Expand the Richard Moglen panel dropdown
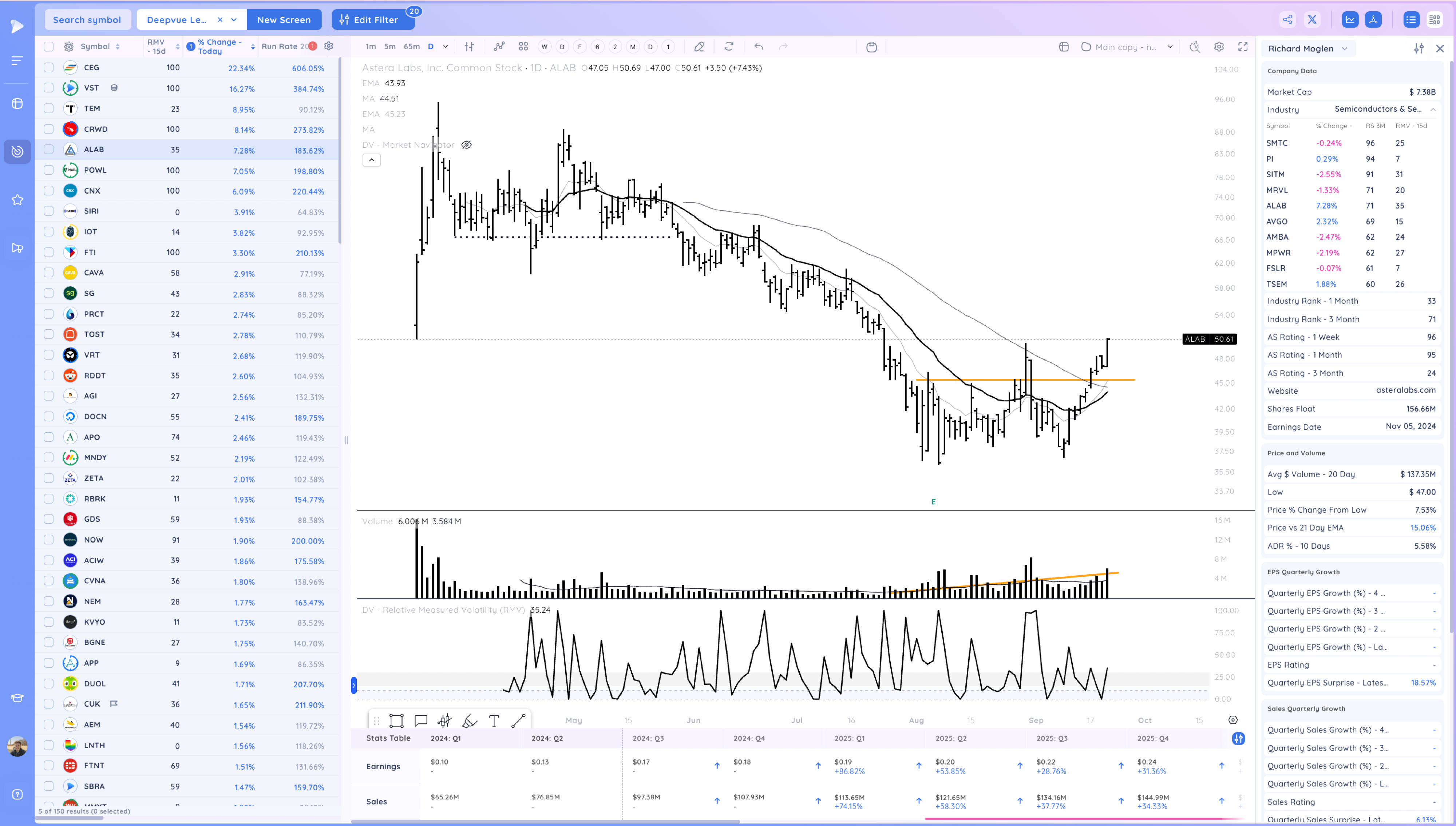This screenshot has width=1456, height=826. [1344, 49]
